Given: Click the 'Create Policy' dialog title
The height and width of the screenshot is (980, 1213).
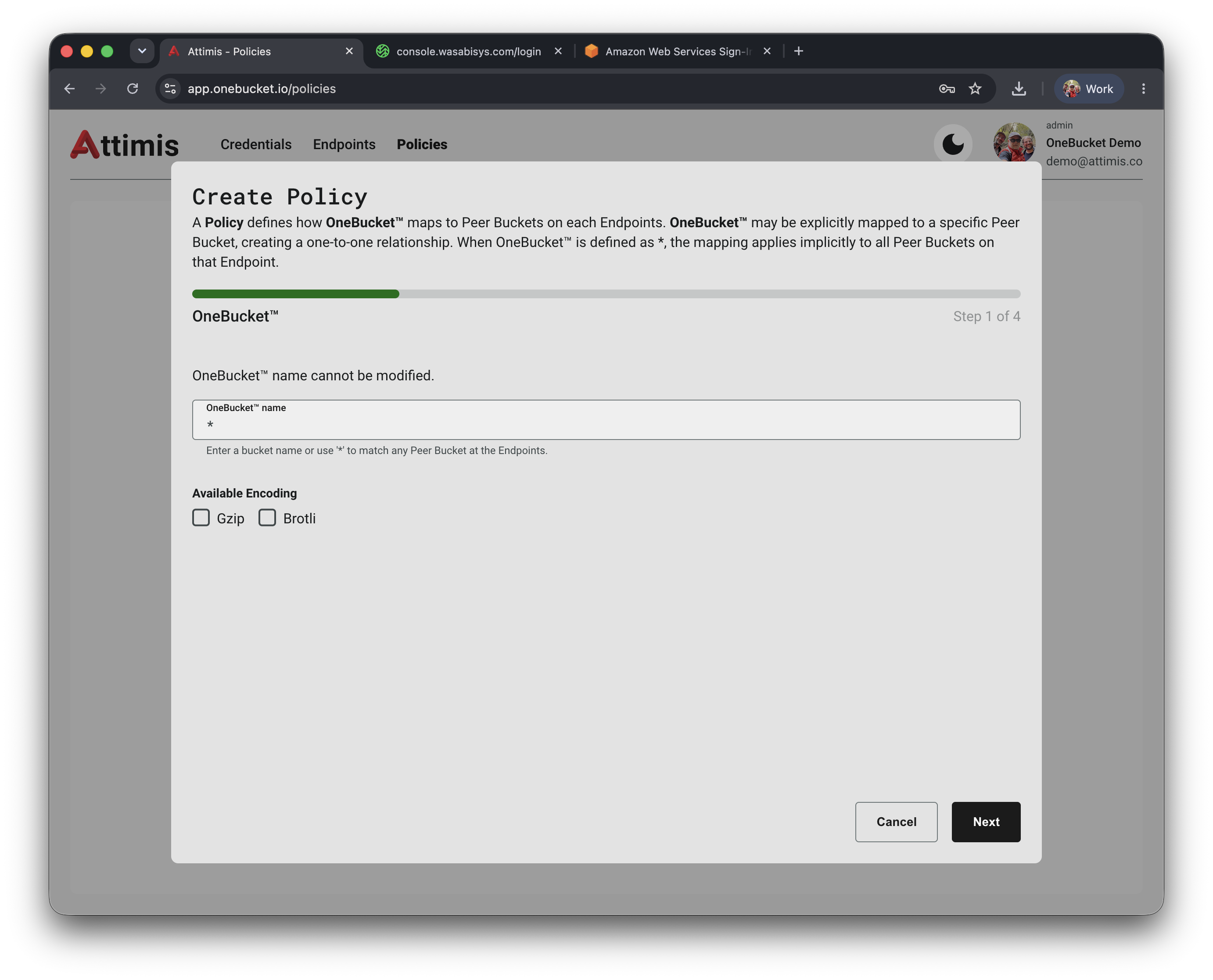Looking at the screenshot, I should [x=280, y=197].
